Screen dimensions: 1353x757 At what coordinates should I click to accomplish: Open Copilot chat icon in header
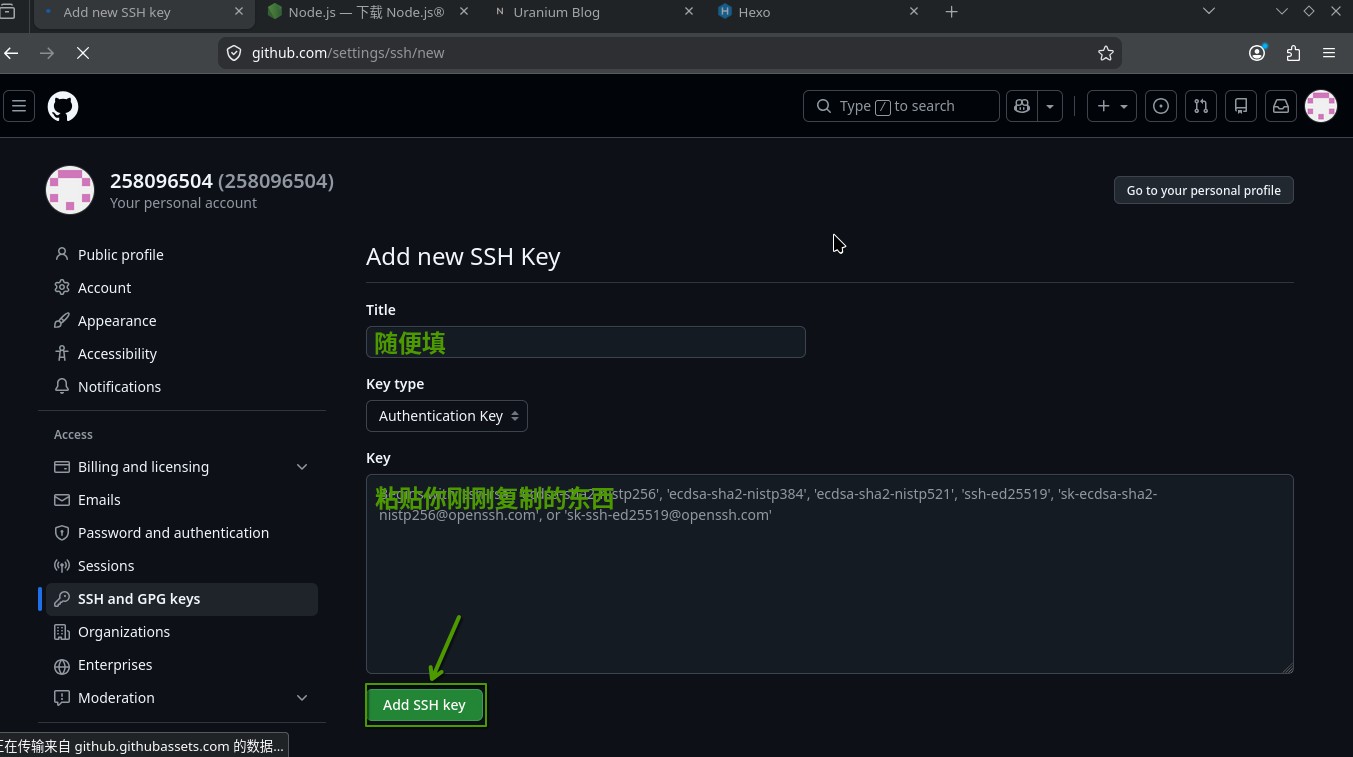[x=1022, y=106]
